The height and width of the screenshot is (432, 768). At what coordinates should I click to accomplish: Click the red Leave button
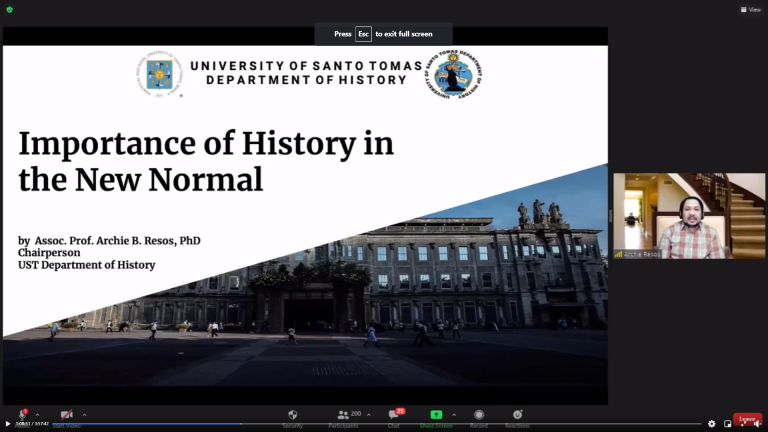click(747, 419)
